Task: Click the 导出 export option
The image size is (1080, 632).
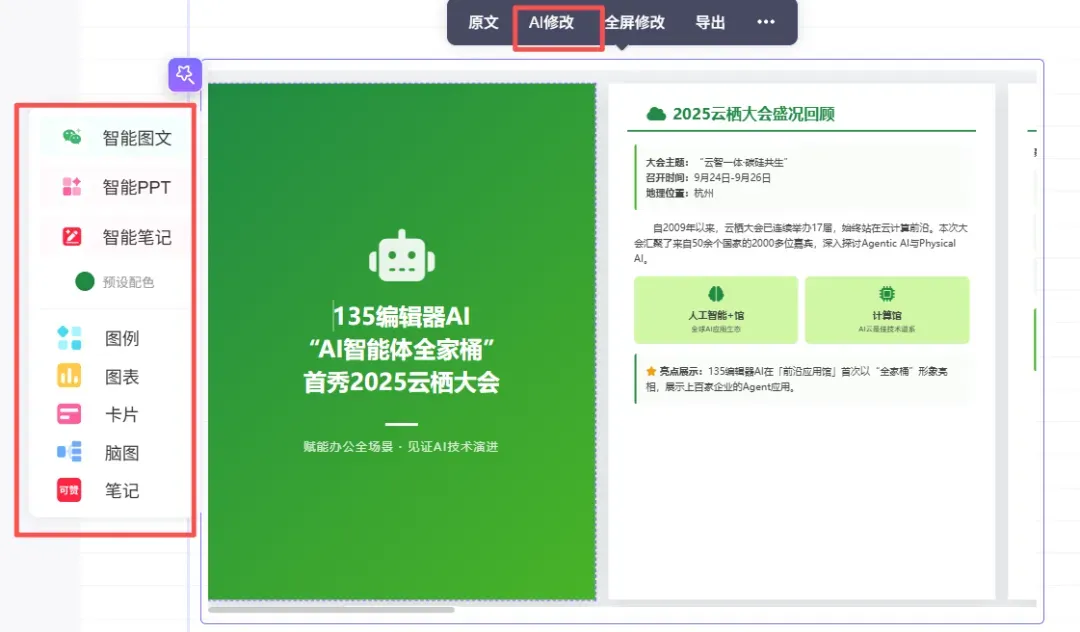Action: pos(710,23)
